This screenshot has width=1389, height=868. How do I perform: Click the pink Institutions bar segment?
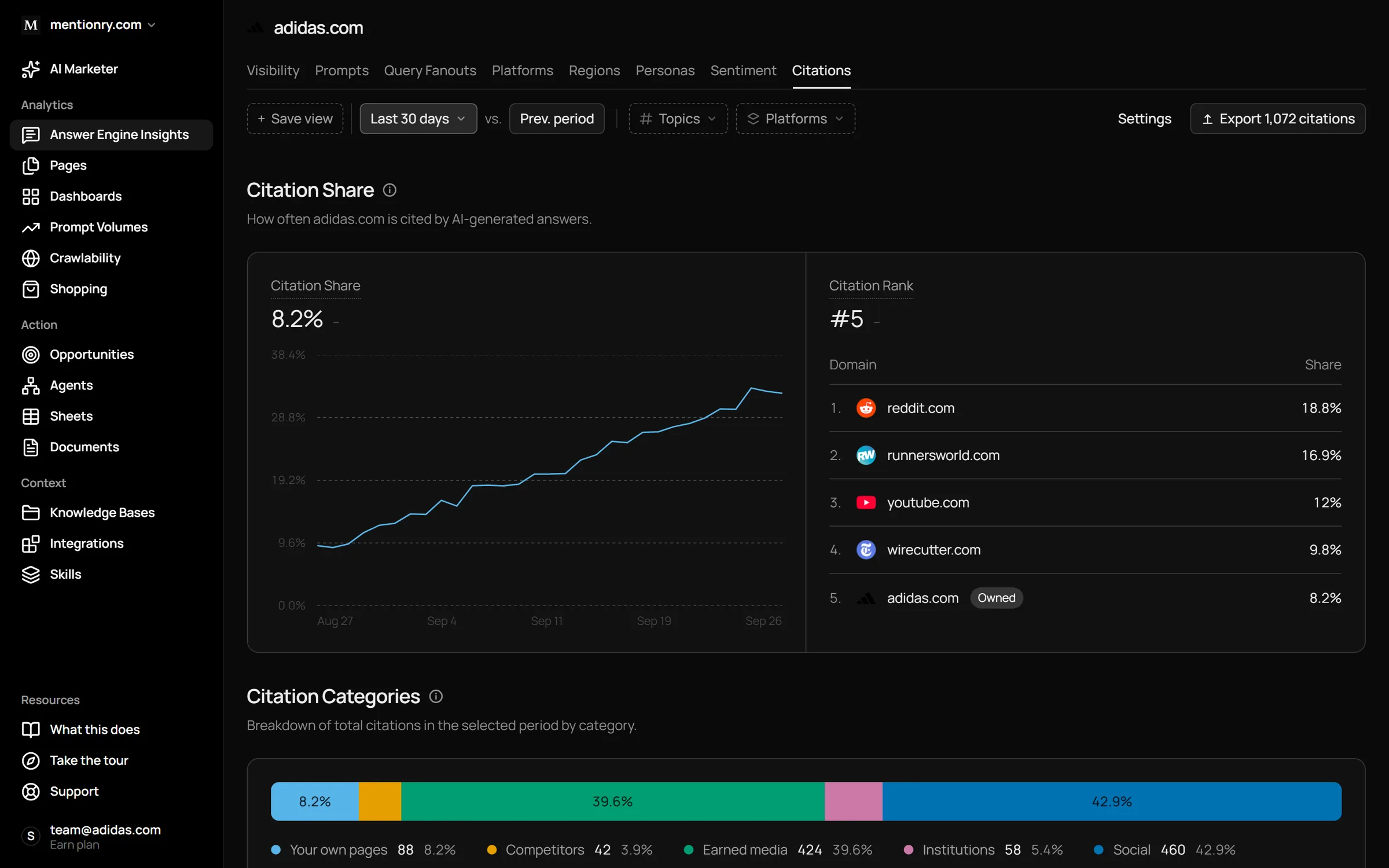click(x=853, y=801)
